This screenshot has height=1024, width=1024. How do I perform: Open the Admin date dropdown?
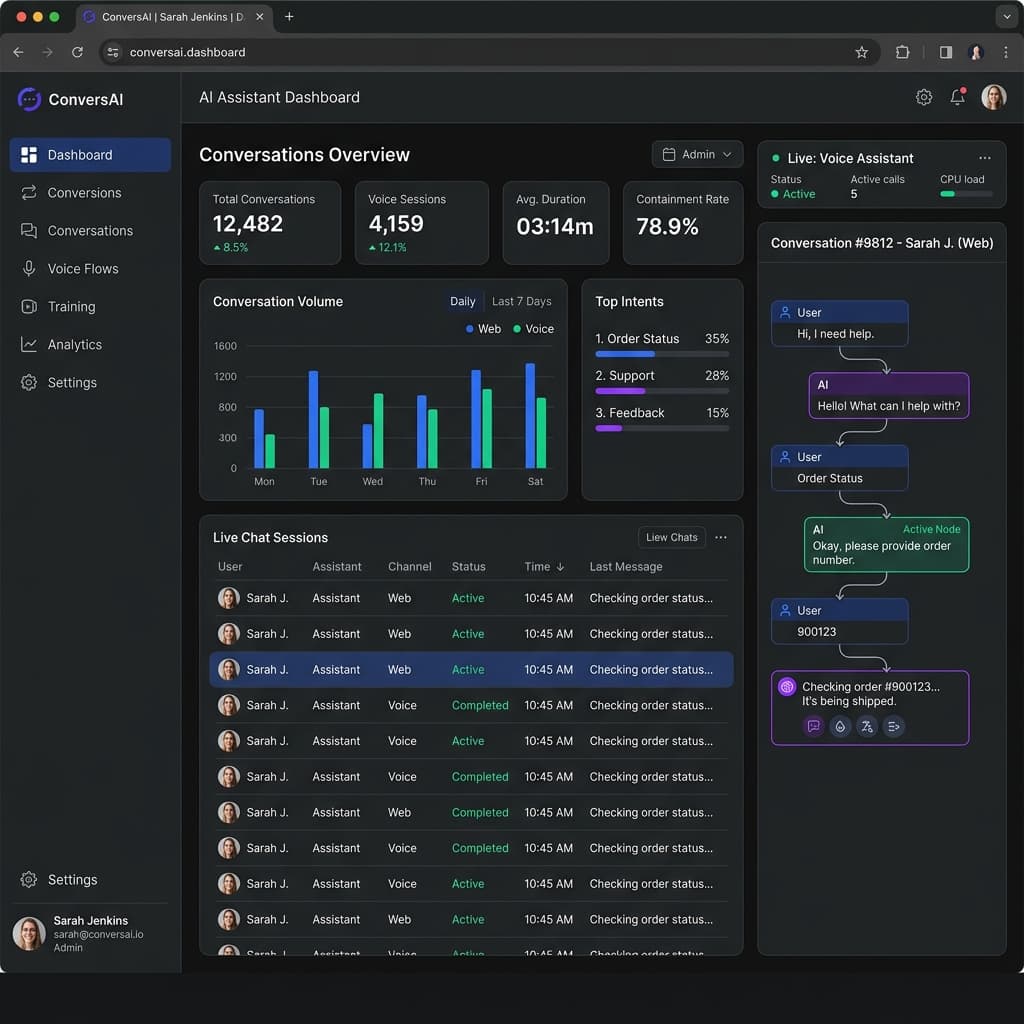697,154
